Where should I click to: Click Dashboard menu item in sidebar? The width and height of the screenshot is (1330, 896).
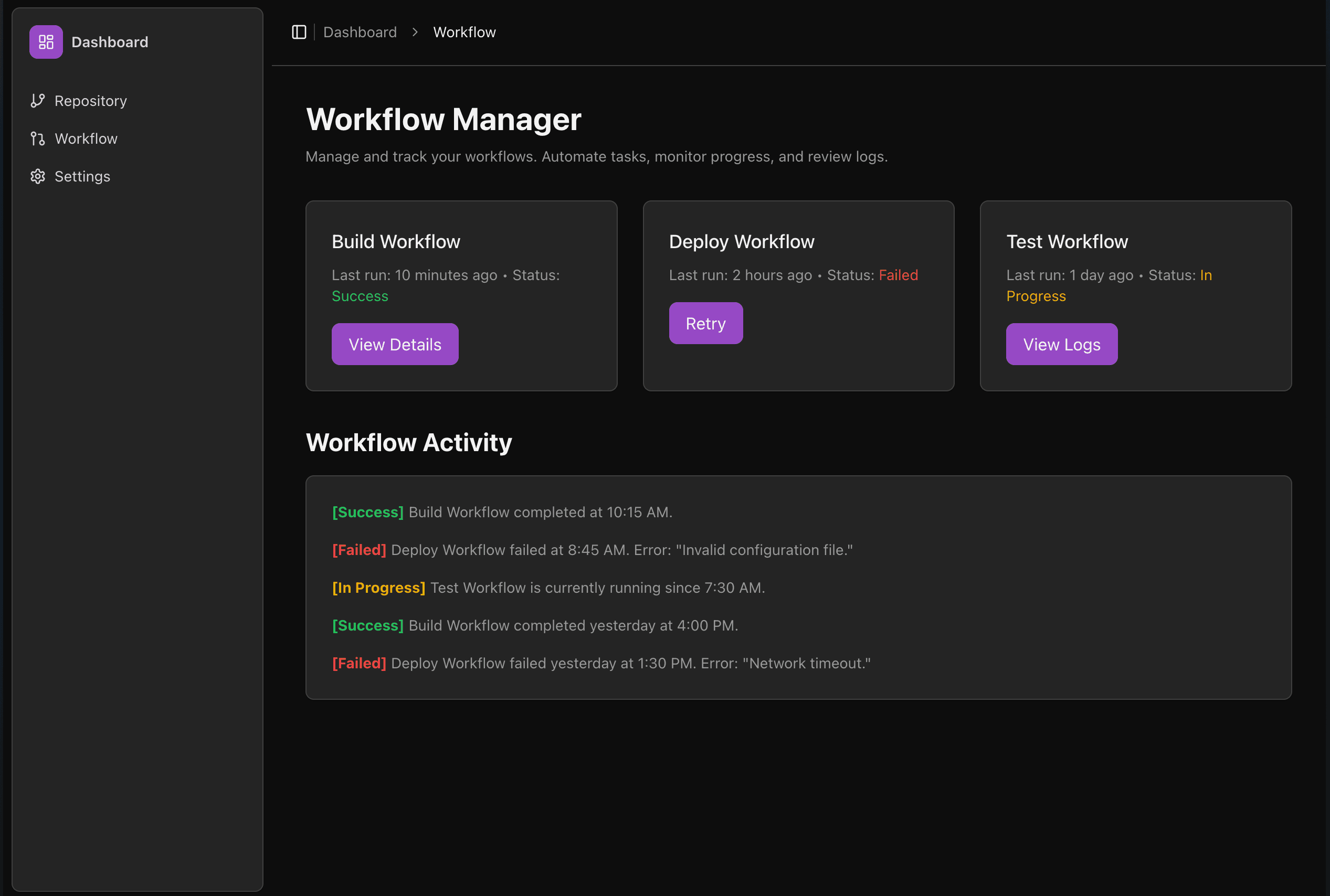point(108,42)
